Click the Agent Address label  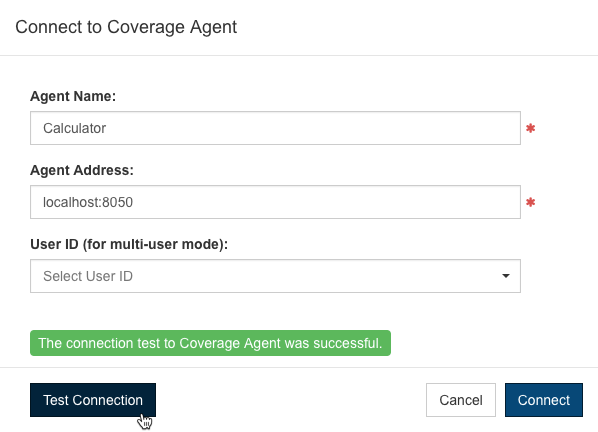click(x=82, y=170)
